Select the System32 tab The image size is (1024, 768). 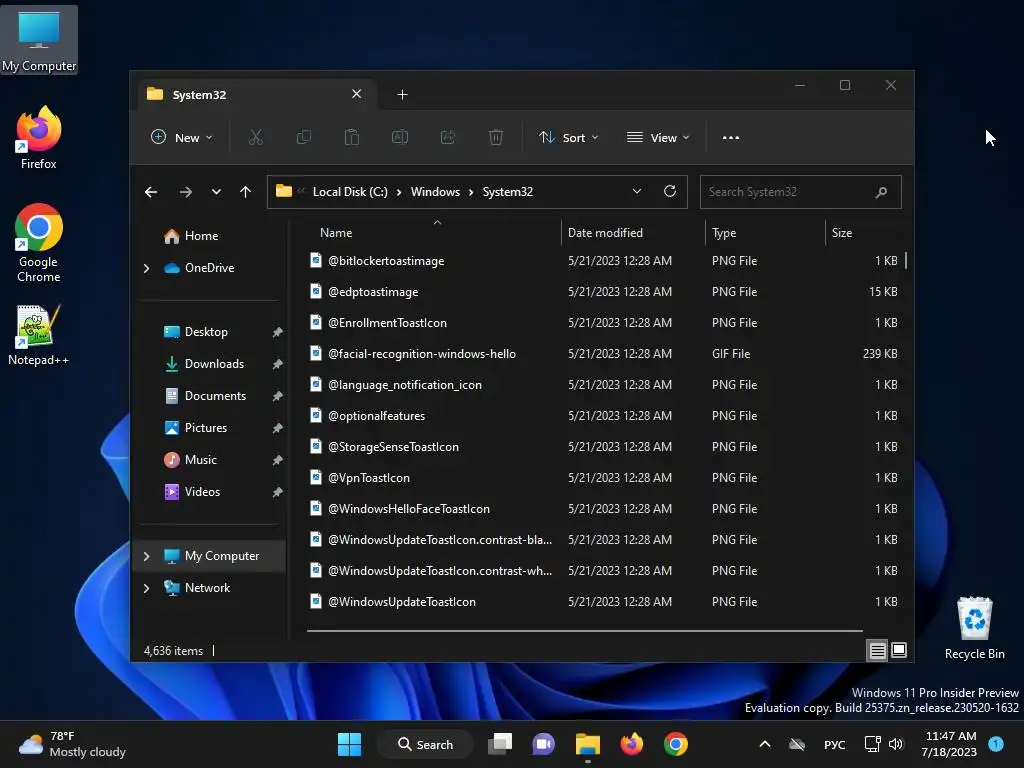[255, 95]
